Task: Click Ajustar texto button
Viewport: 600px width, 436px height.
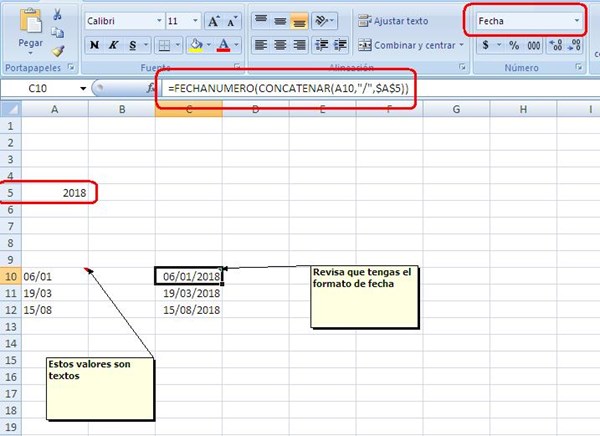Action: [393, 21]
